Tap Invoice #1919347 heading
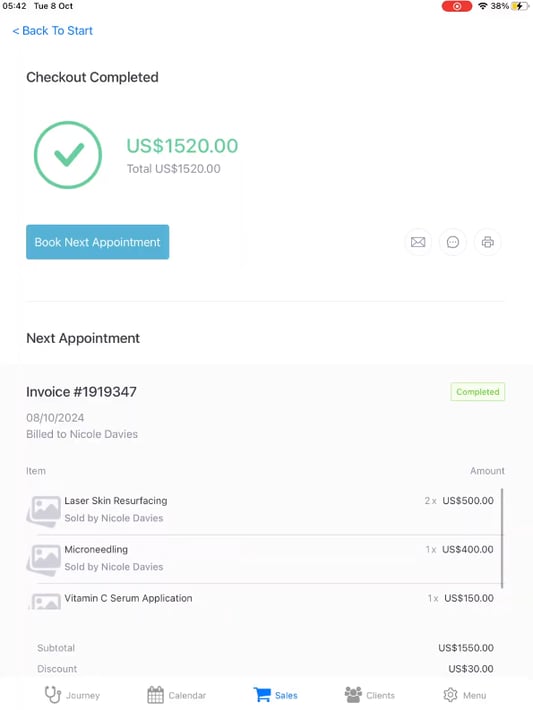Viewport: 533px width, 710px height. (81, 392)
